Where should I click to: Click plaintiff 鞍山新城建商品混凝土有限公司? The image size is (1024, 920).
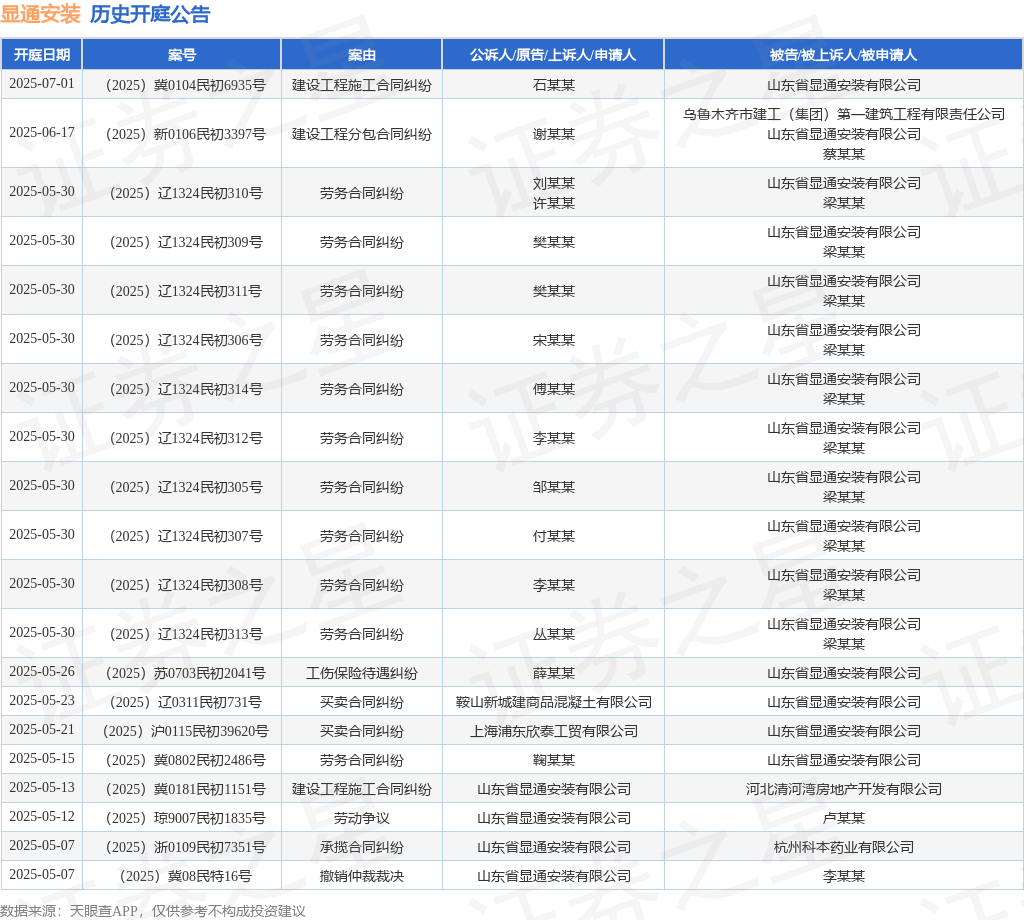point(554,702)
